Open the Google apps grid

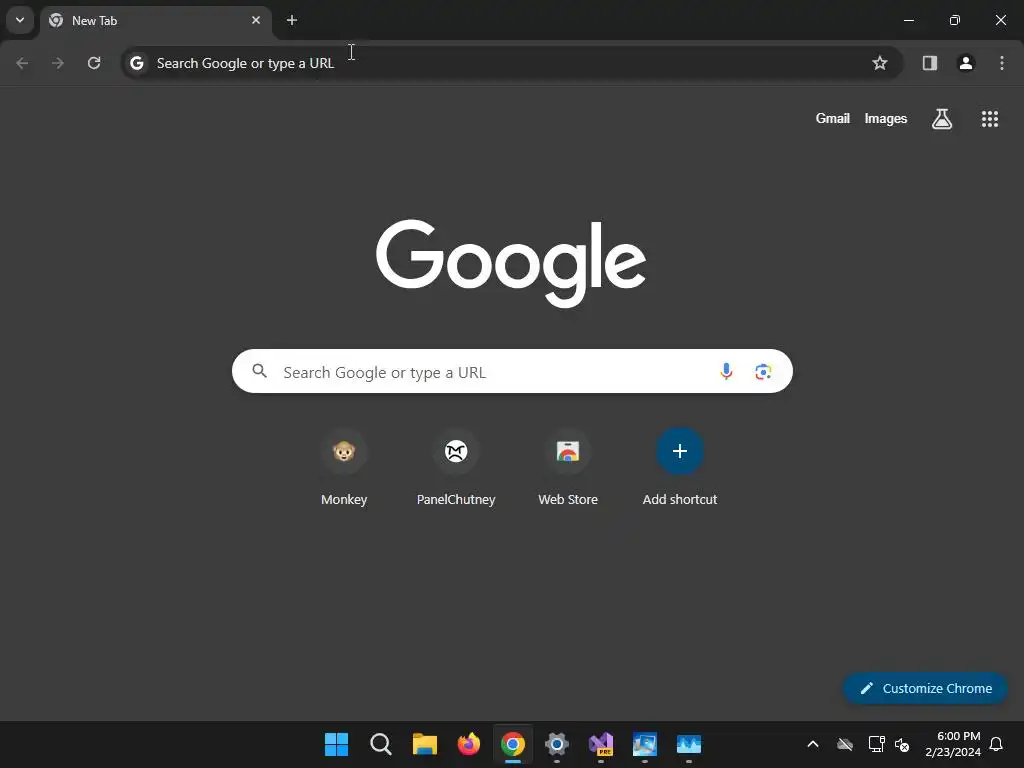coord(989,118)
